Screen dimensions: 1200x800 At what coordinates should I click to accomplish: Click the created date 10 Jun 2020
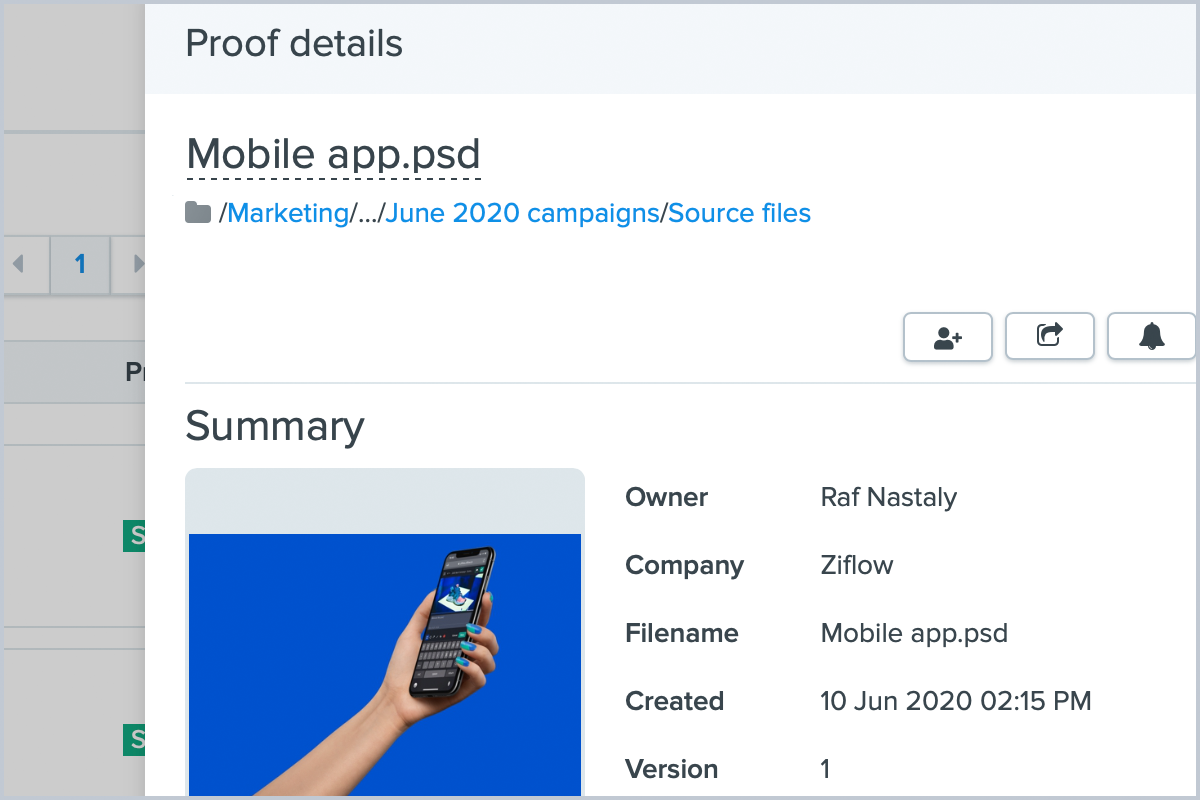tap(955, 702)
